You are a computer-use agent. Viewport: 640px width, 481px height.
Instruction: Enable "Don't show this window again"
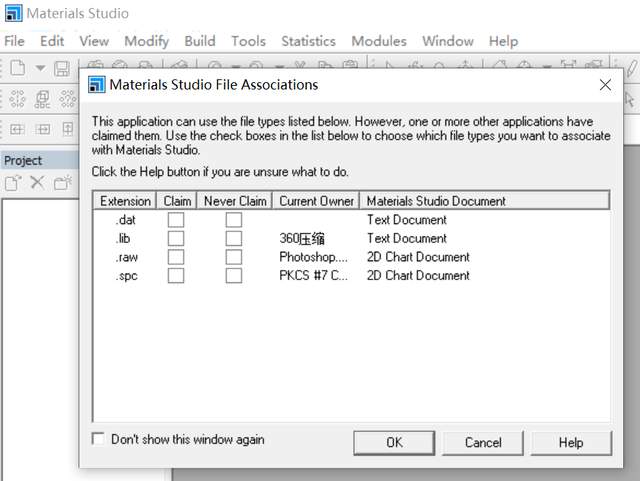pos(98,439)
